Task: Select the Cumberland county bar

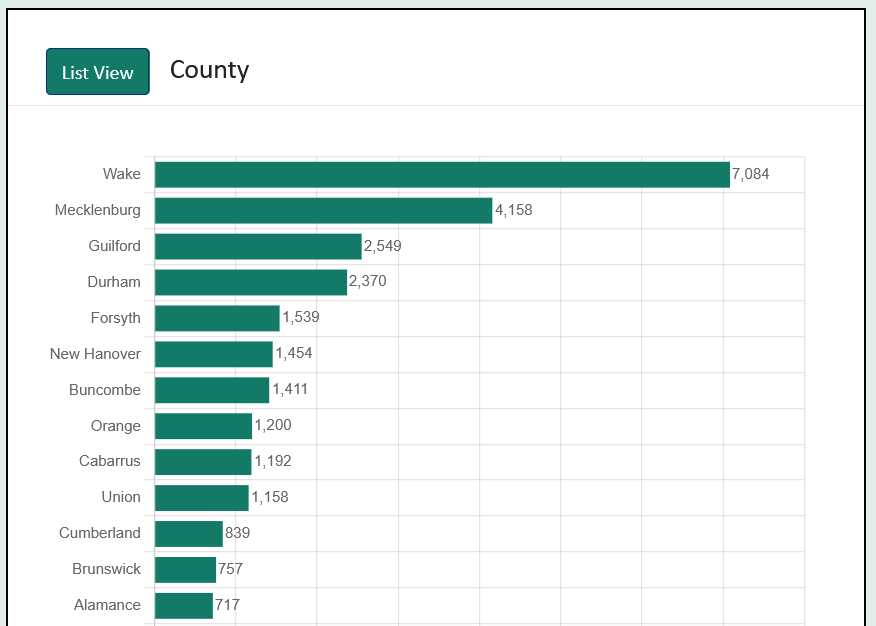Action: (189, 534)
